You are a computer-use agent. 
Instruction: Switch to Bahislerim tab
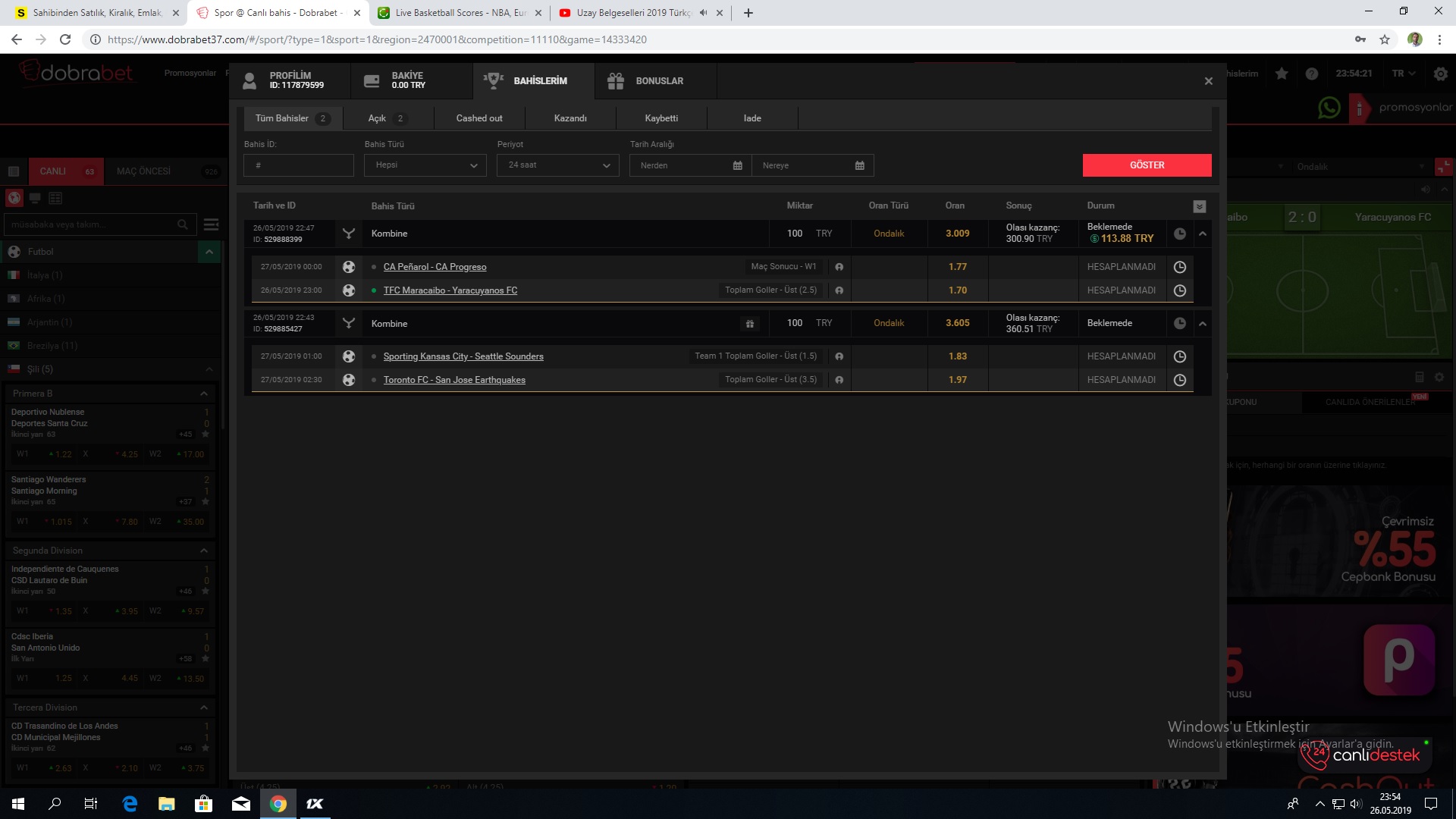[x=534, y=80]
